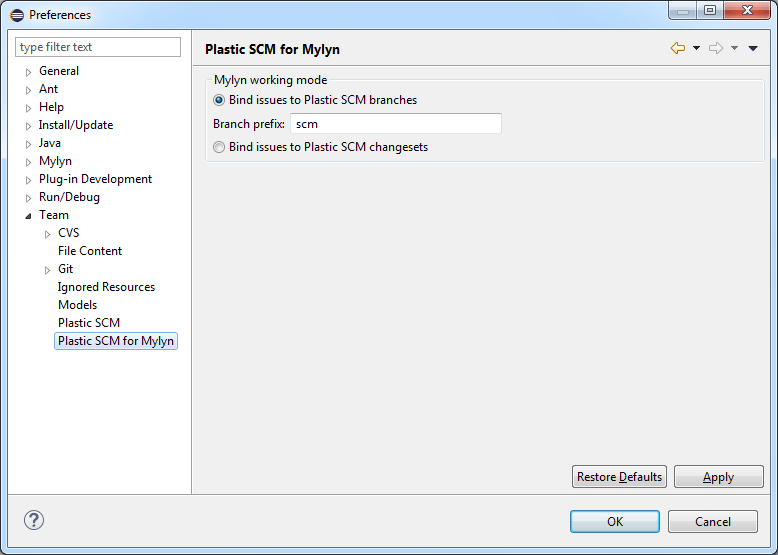Select CVS under Team
Viewport: 778px width, 555px height.
tap(68, 233)
